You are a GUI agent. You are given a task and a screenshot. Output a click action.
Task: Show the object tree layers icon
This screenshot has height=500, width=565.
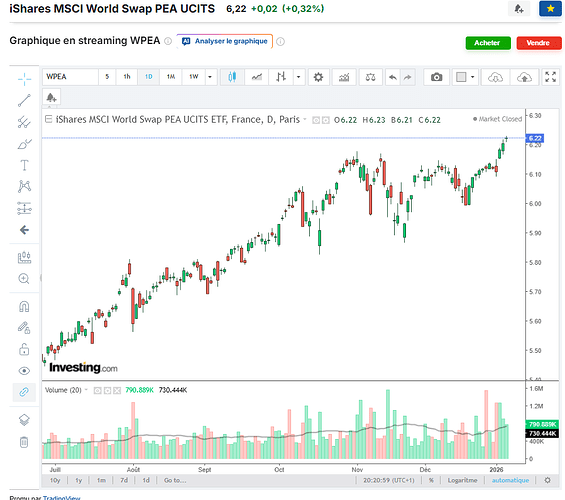click(x=24, y=420)
